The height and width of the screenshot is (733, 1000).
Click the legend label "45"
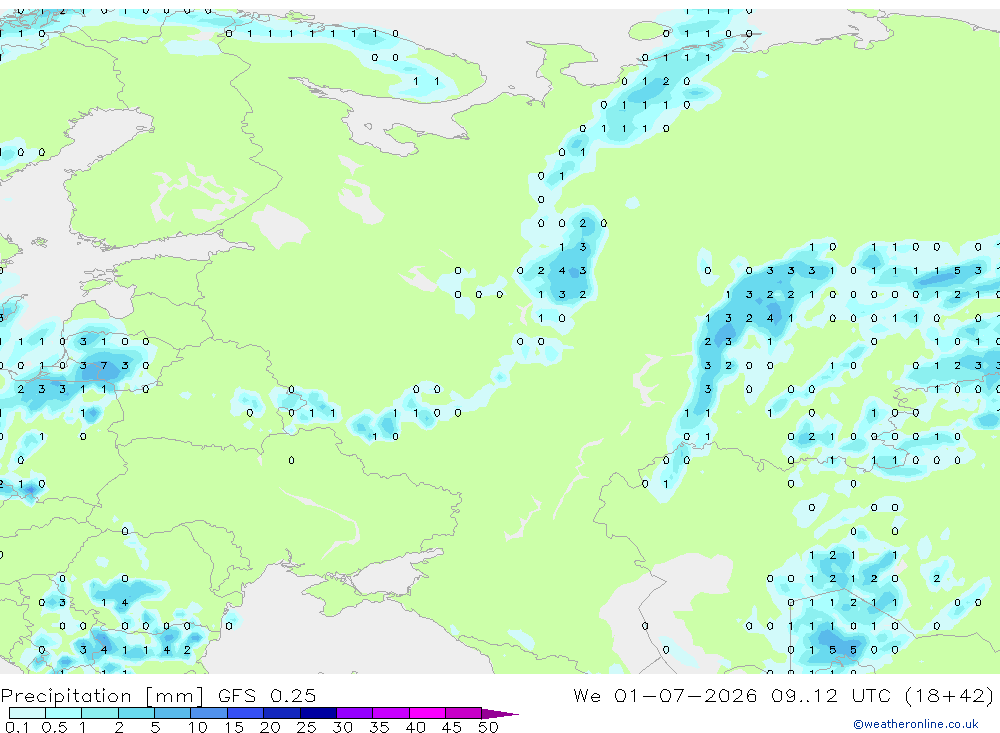click(x=452, y=727)
